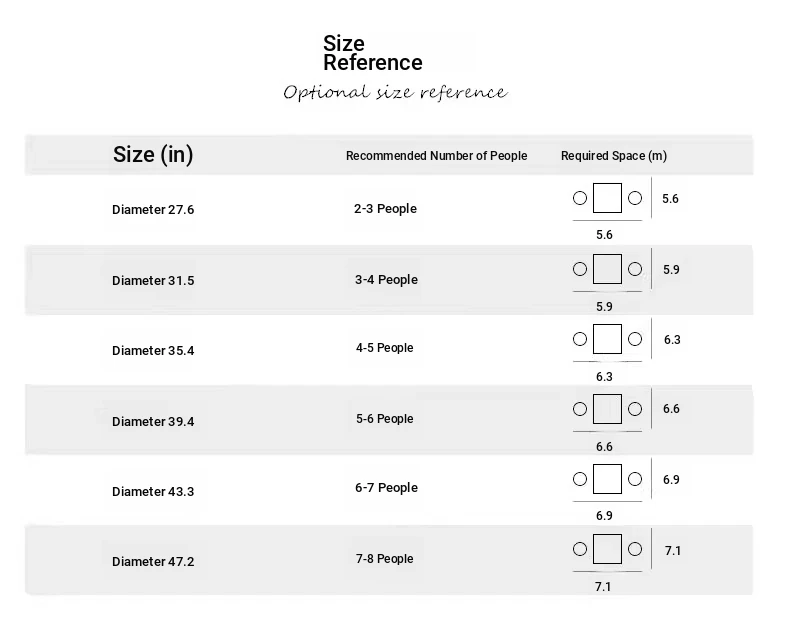Click the "Recommended Number of People" header
This screenshot has width=790, height=631.
coord(436,156)
